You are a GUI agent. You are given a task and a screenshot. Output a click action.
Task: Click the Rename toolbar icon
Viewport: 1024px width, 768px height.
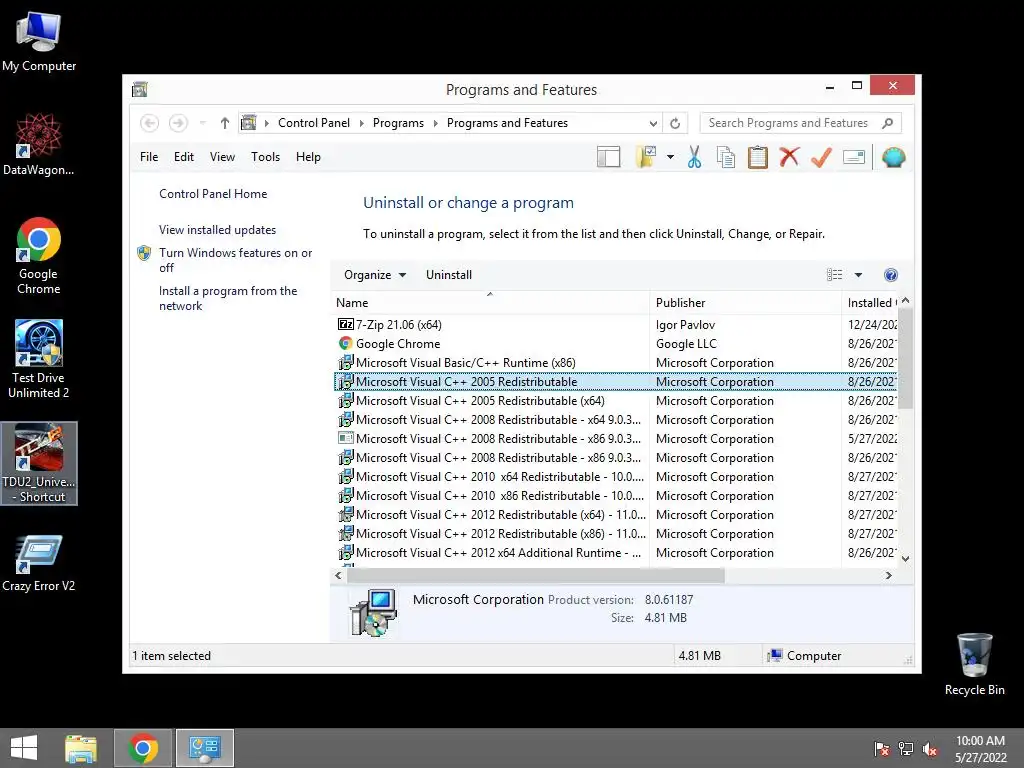854,157
